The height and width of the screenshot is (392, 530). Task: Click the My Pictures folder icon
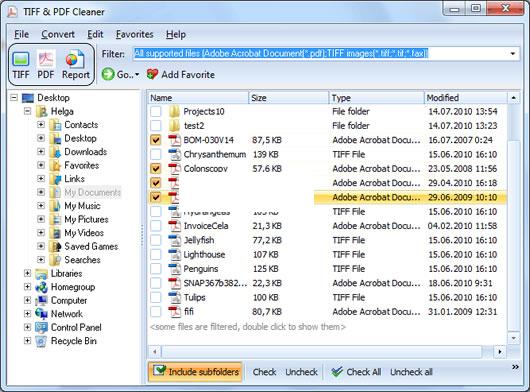pyautogui.click(x=55, y=219)
